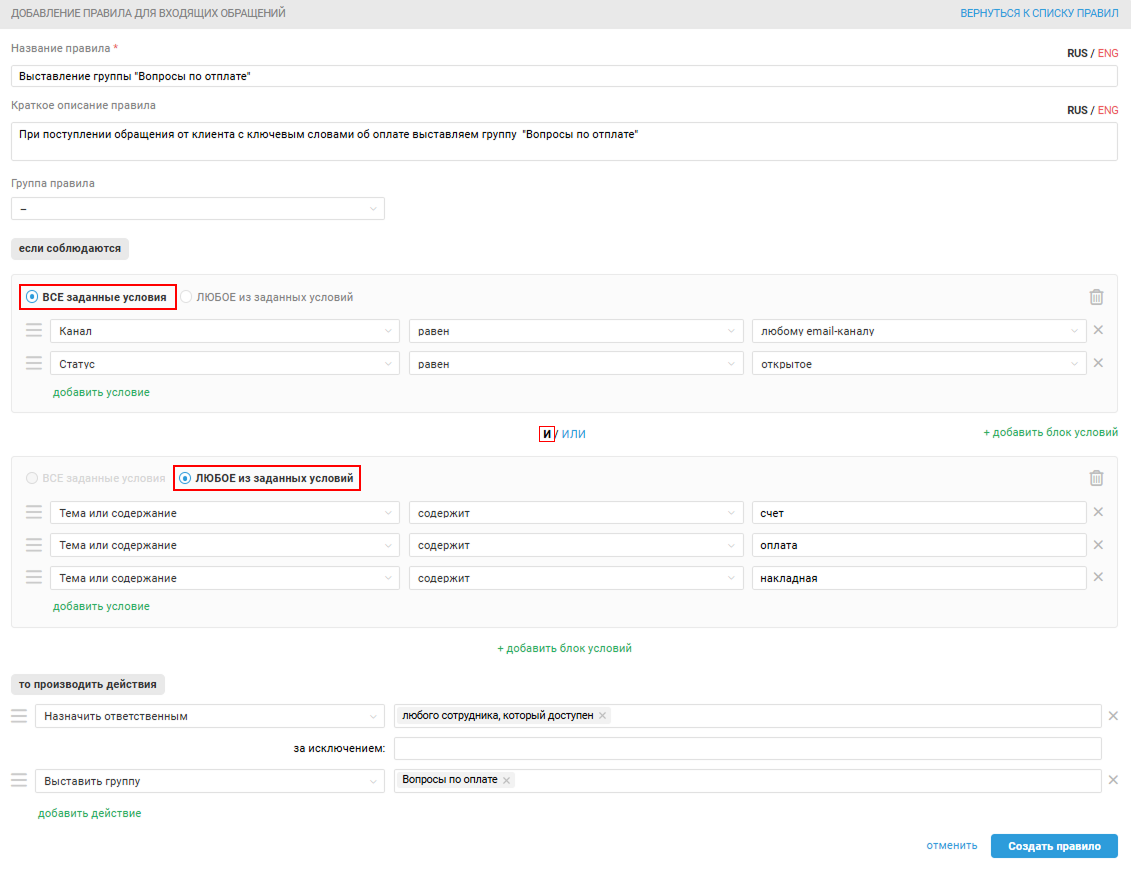The width and height of the screenshot is (1131, 872).
Task: Expand the 'Выставить группу' action dropdown
Action: (209, 780)
